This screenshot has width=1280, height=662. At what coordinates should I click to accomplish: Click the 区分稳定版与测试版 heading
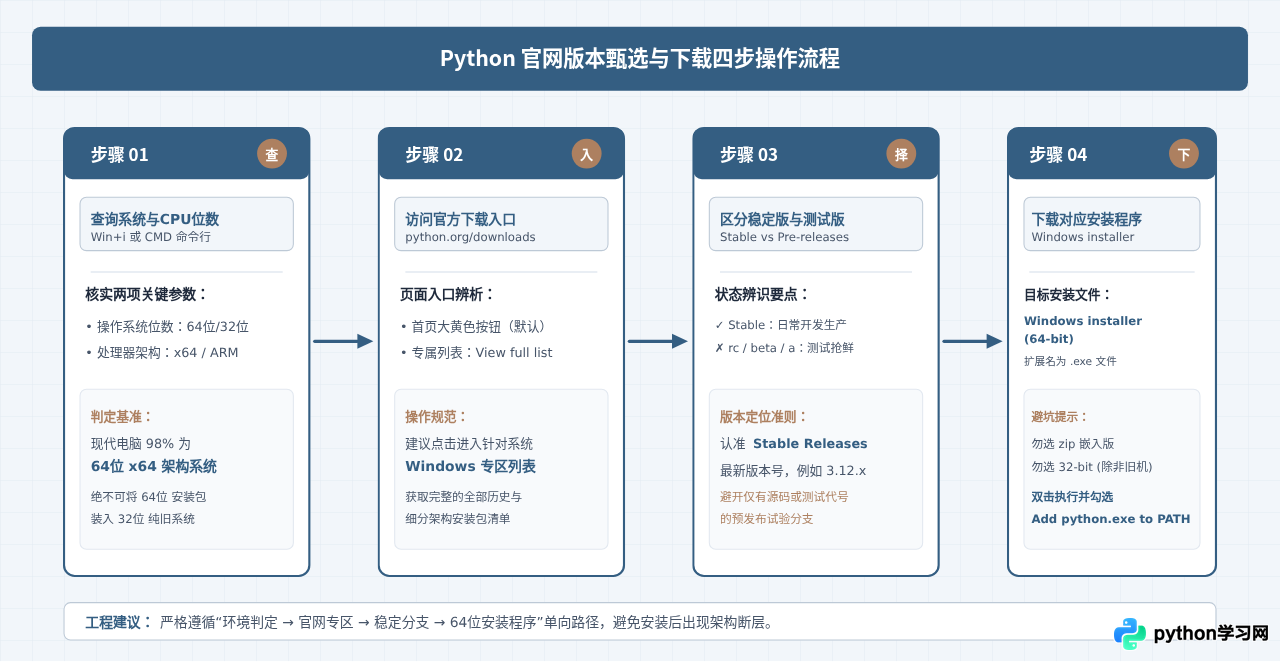tap(783, 219)
